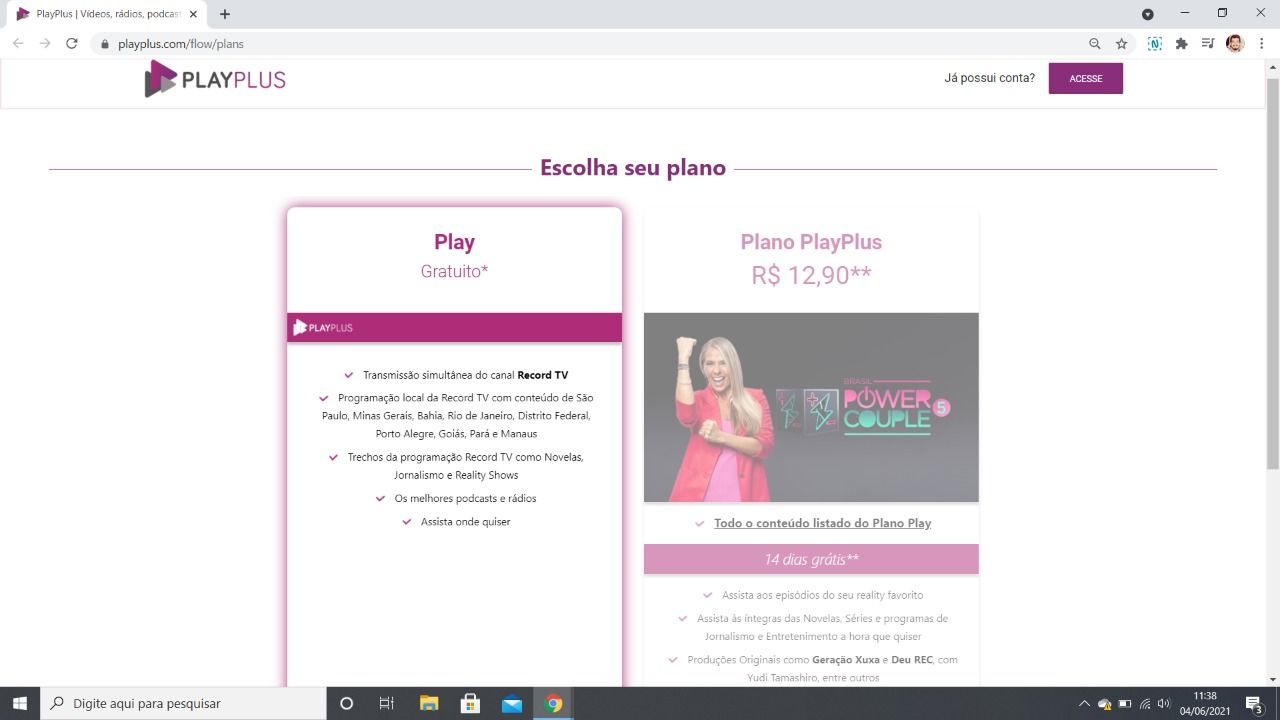Click the OneDrive cloud tray icon
This screenshot has width=1280, height=720.
(1105, 703)
